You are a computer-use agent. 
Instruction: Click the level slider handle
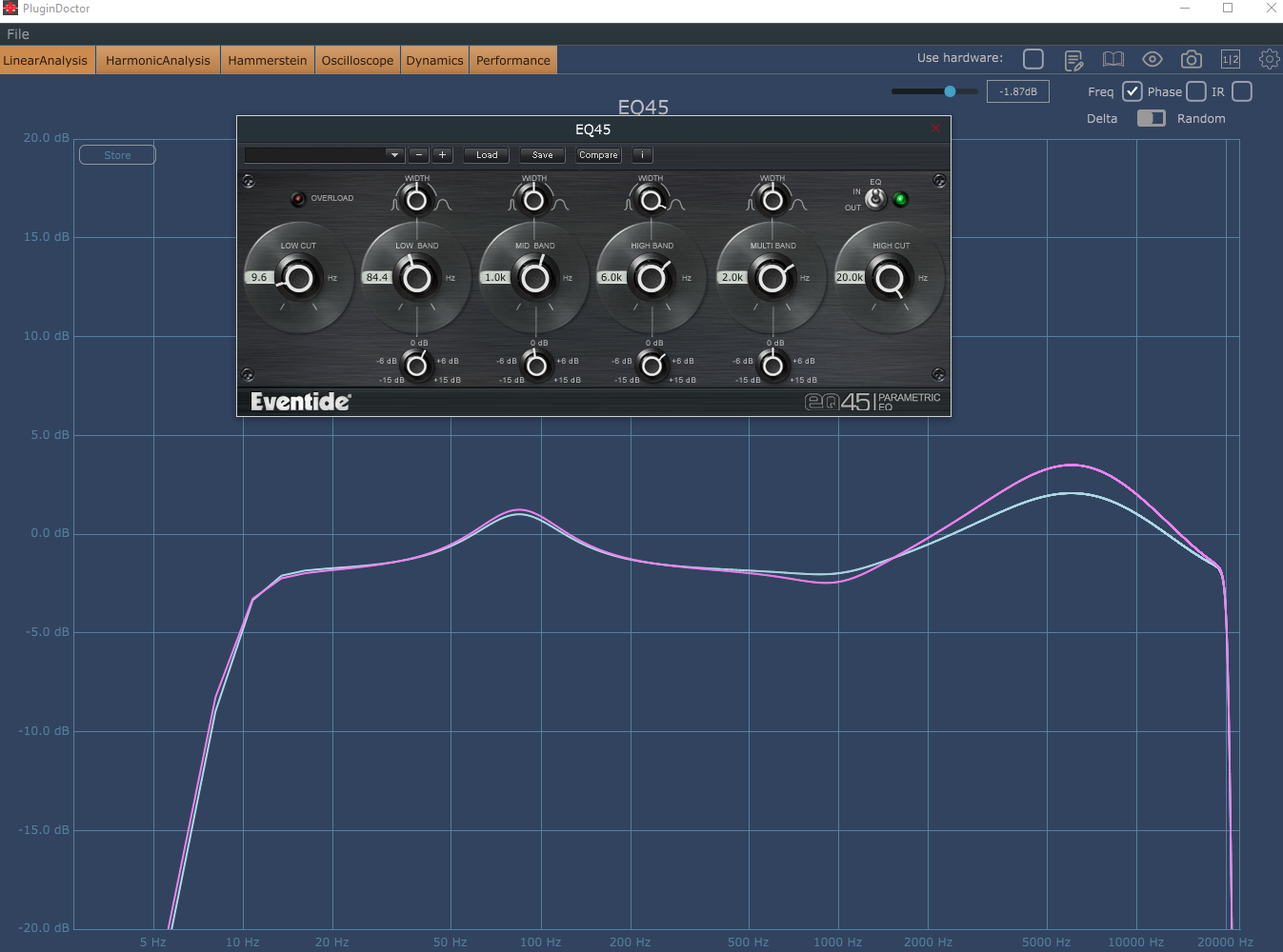point(950,91)
